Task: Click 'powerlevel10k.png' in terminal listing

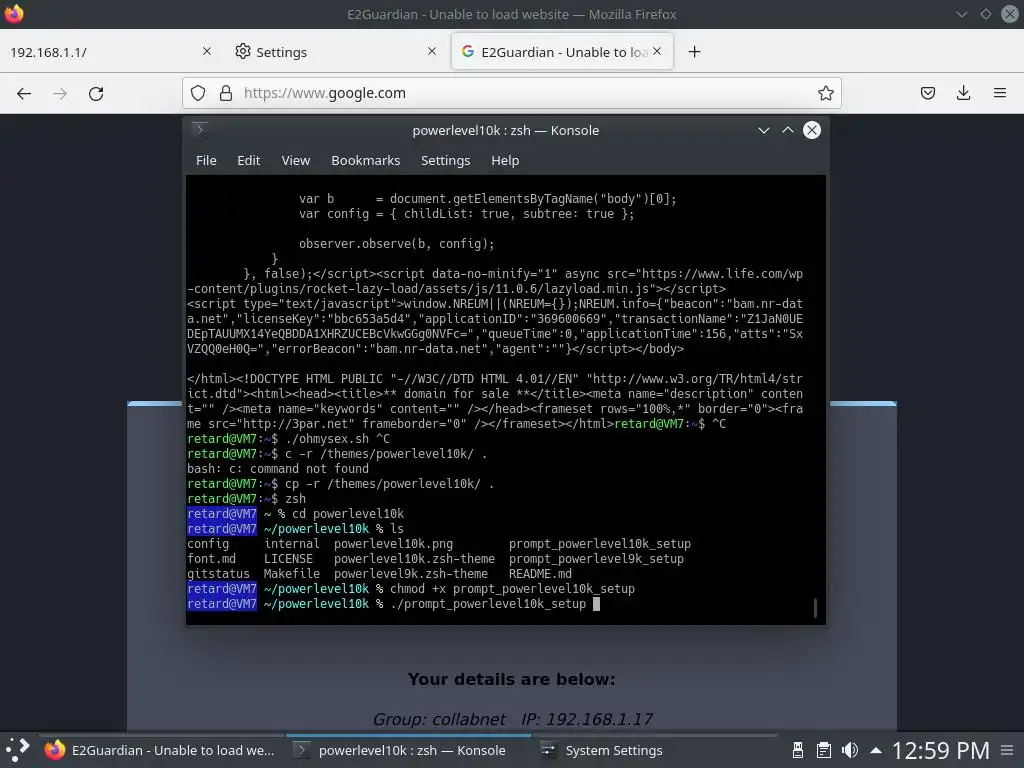Action: coord(393,544)
